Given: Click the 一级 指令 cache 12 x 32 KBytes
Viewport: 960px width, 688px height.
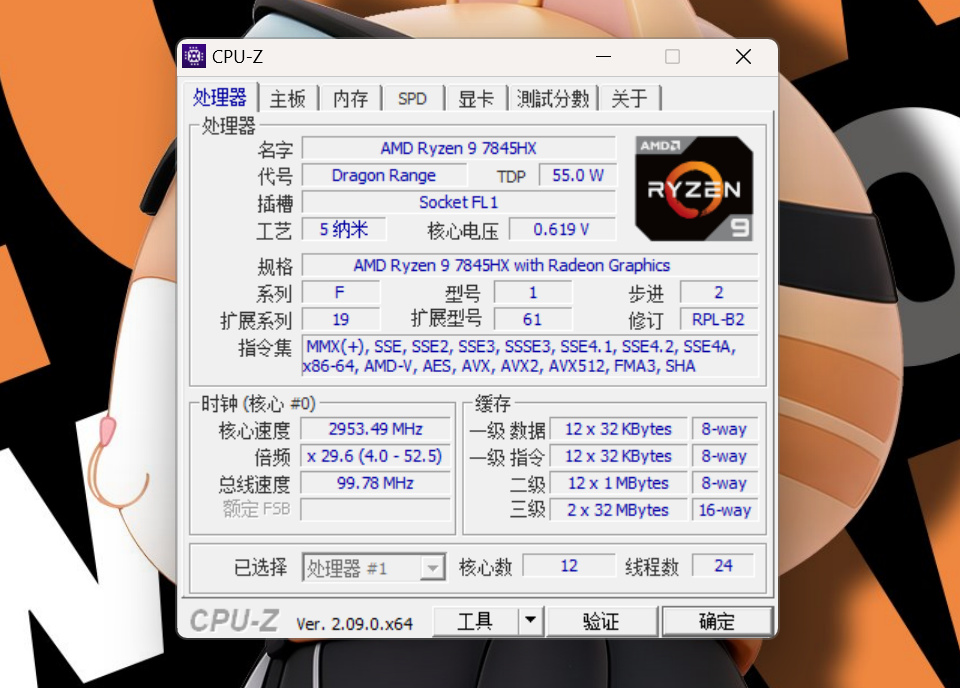Looking at the screenshot, I should click(618, 456).
